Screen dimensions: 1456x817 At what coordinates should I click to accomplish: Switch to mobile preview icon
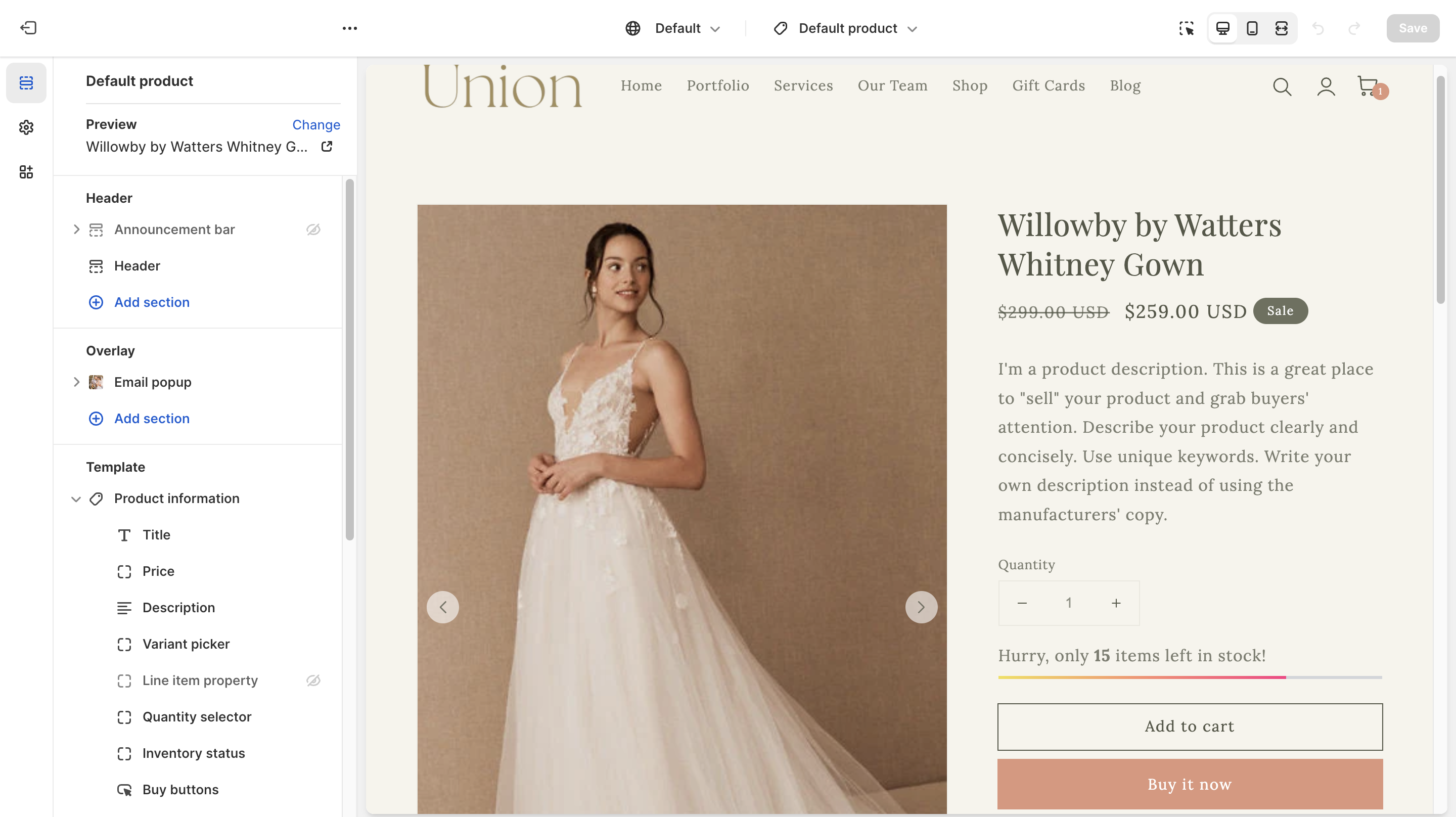click(x=1252, y=28)
